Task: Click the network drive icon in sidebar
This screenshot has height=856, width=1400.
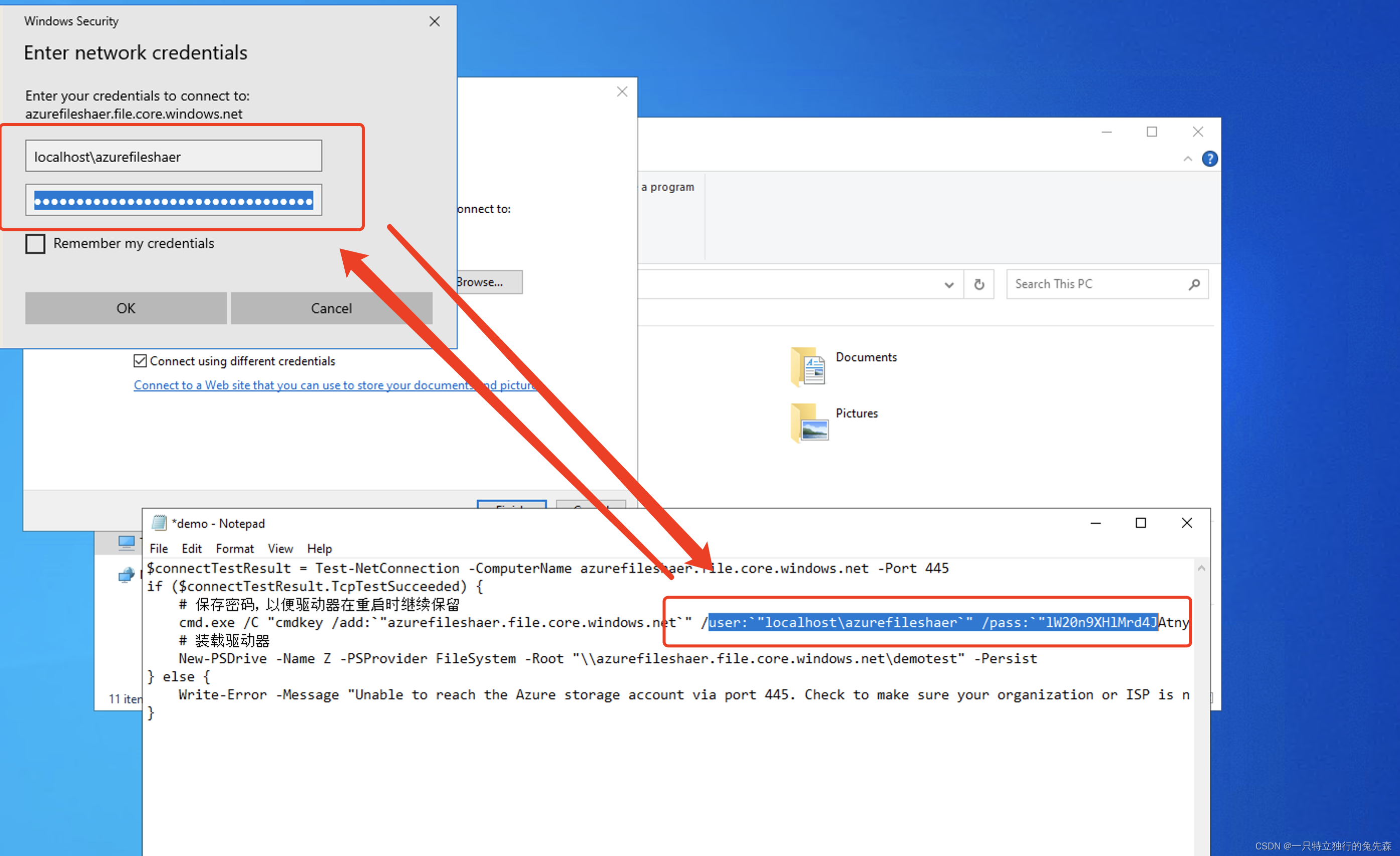Action: 126,575
